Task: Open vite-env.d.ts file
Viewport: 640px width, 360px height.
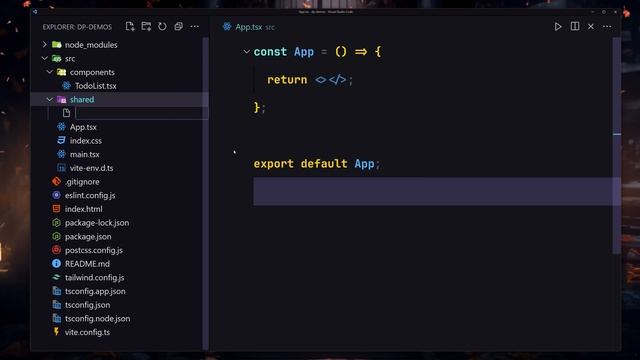Action: (x=91, y=168)
